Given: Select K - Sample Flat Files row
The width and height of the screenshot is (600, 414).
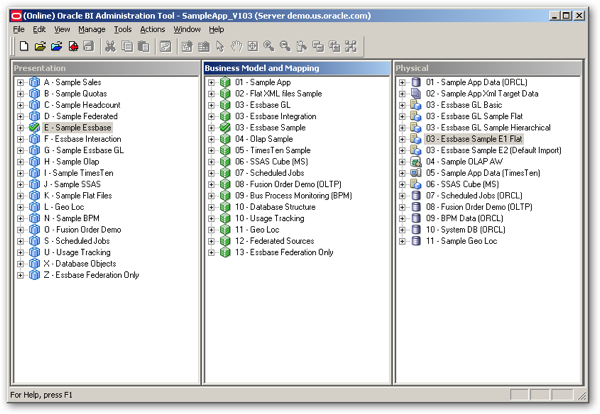Looking at the screenshot, I should pyautogui.click(x=78, y=196).
